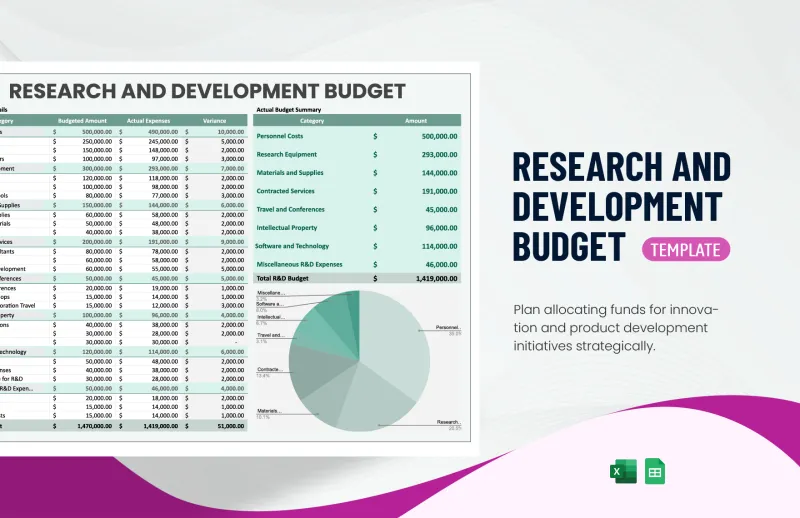Viewport: 800px width, 518px height.
Task: Select the 'Materials and Supplies' summary row
Action: coord(357,173)
